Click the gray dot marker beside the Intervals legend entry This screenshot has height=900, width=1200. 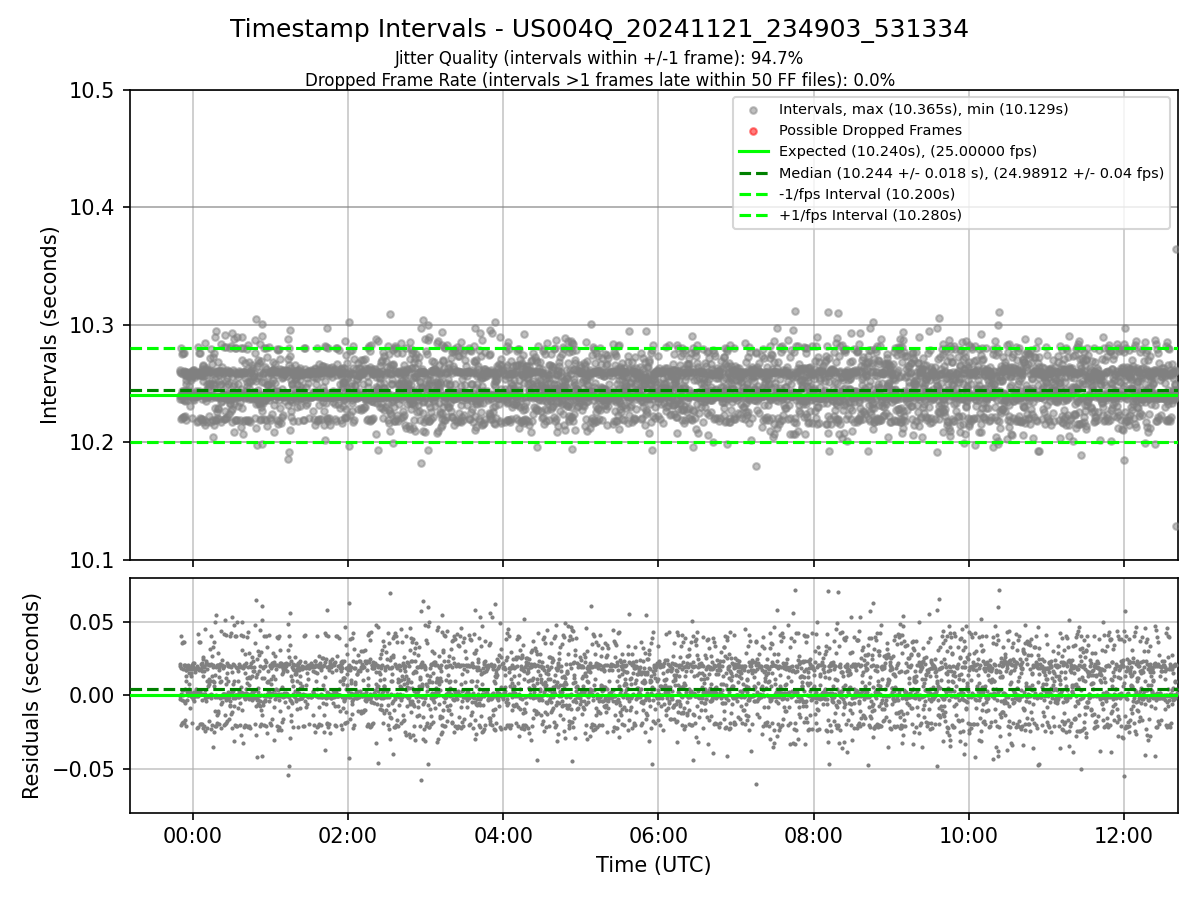(x=754, y=110)
